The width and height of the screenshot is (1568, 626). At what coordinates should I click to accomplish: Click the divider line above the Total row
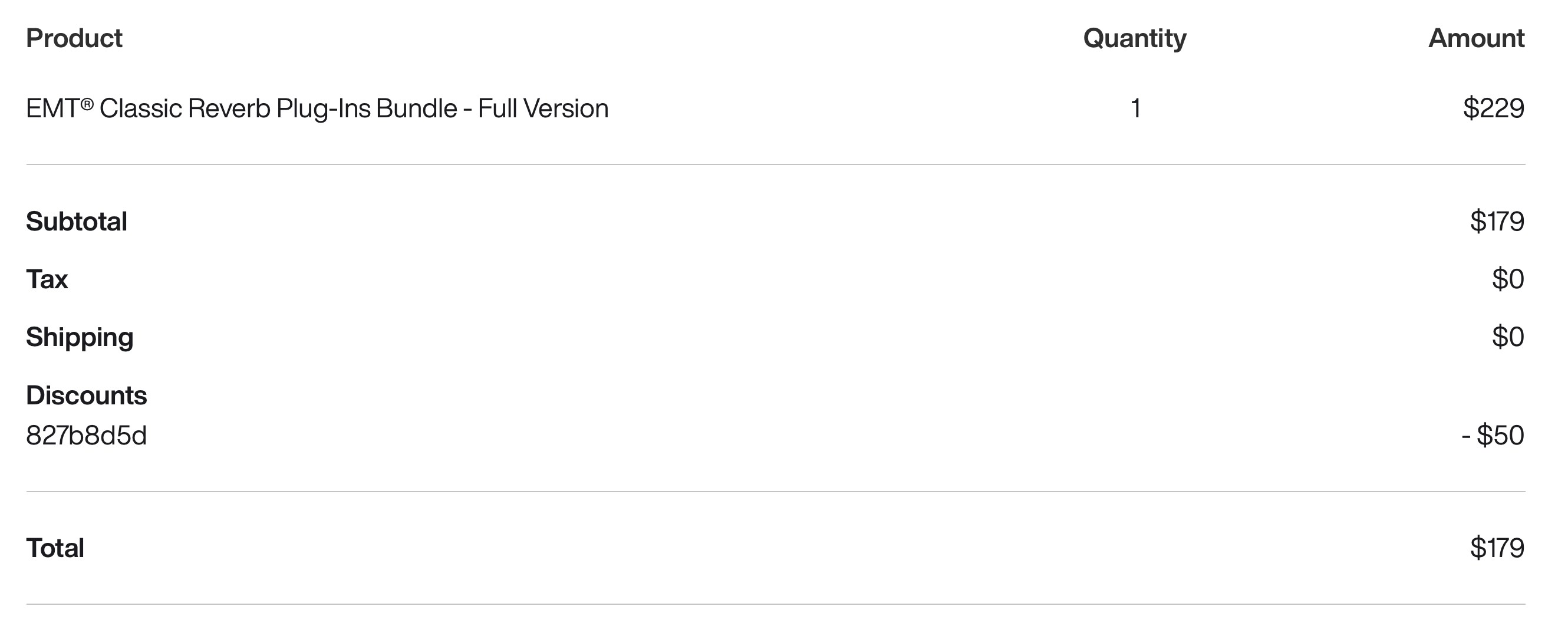click(x=776, y=492)
